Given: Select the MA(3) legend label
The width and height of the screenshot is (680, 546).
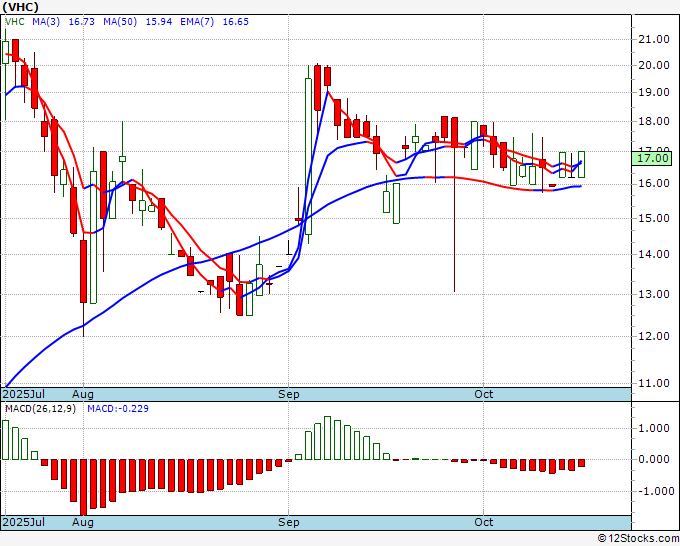Looking at the screenshot, I should (46, 22).
